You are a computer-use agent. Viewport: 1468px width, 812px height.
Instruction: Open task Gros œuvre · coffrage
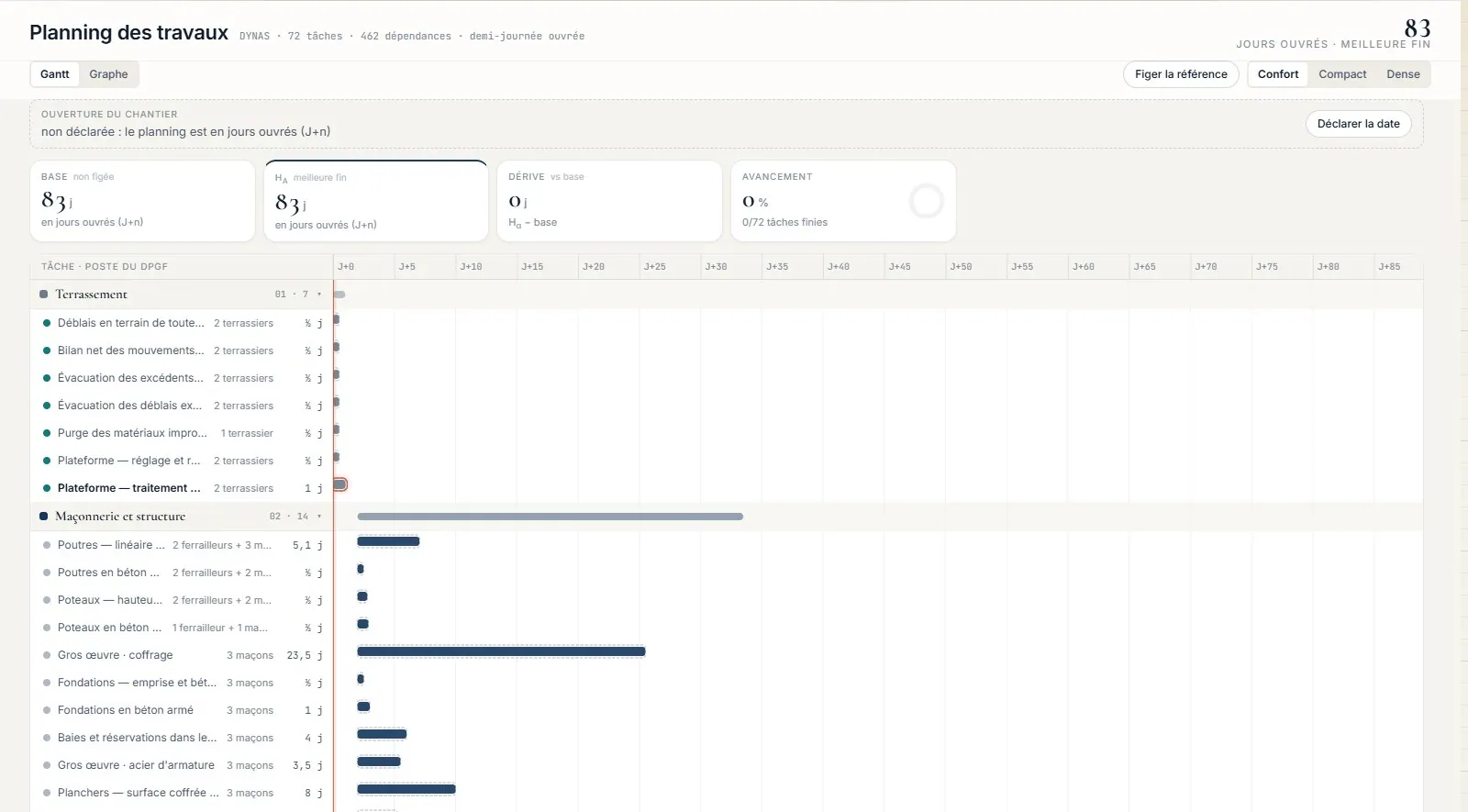[x=115, y=655]
